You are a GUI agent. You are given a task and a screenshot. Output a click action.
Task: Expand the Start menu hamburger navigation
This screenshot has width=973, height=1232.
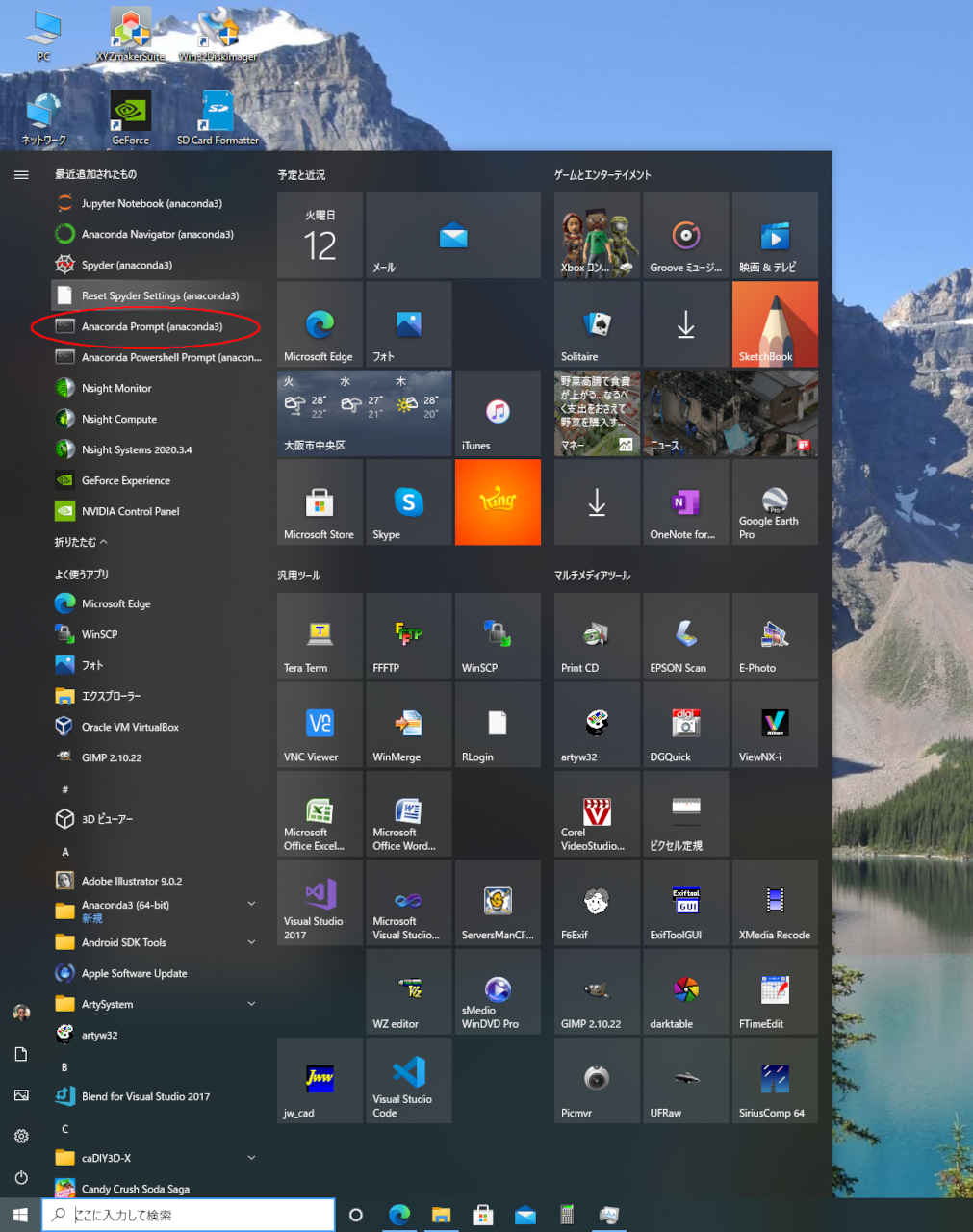[21, 174]
